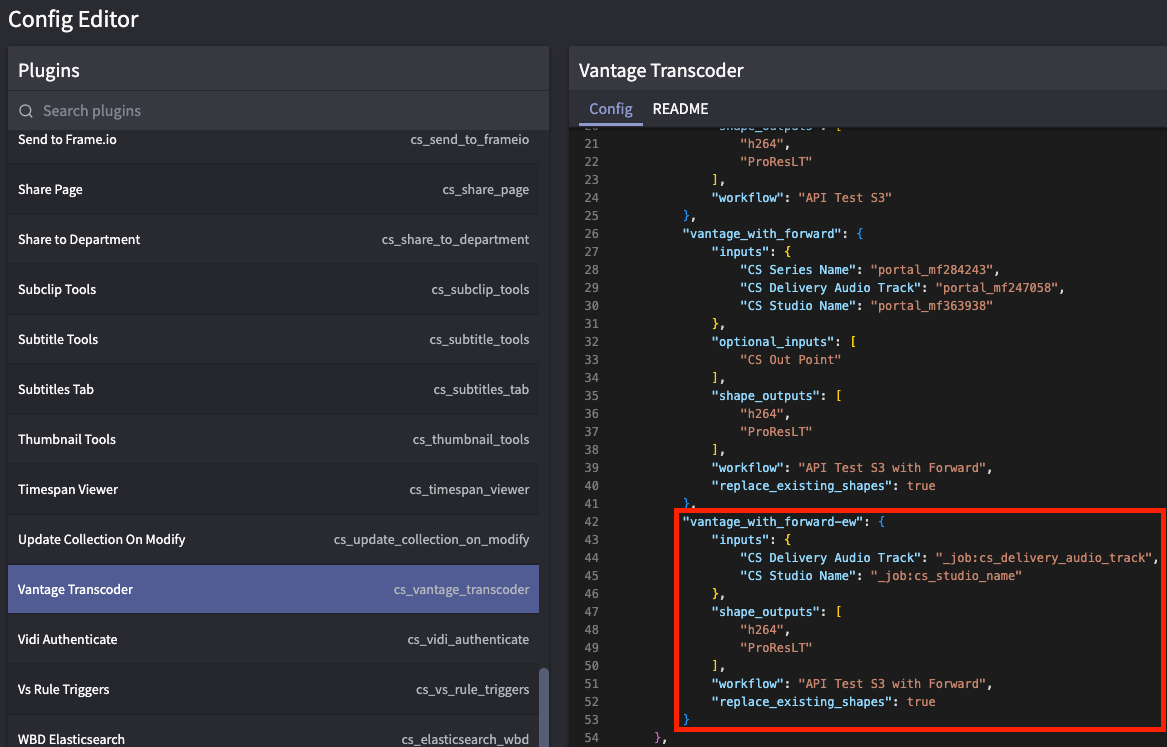
Task: Click the cs_thumbnail_tools identifier text
Action: tap(471, 439)
